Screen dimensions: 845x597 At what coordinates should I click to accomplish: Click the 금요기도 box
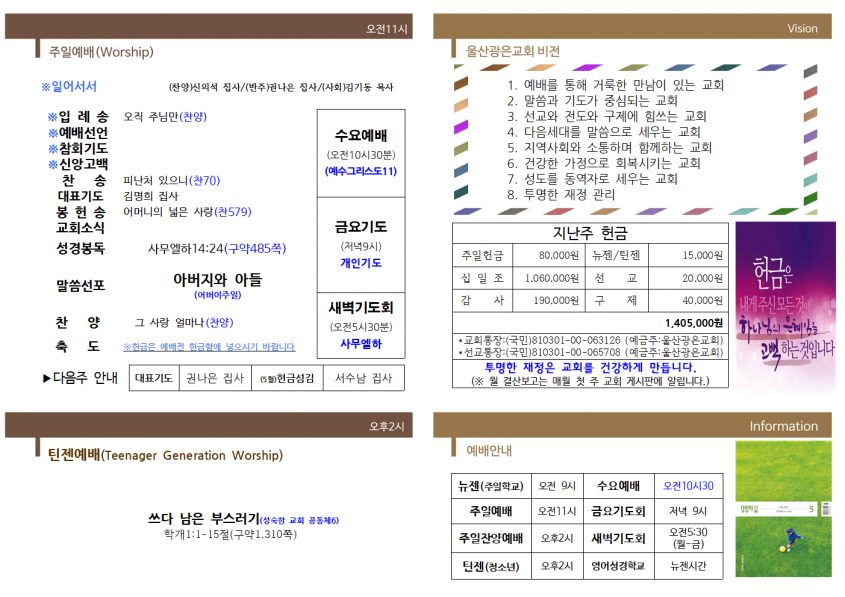point(361,245)
